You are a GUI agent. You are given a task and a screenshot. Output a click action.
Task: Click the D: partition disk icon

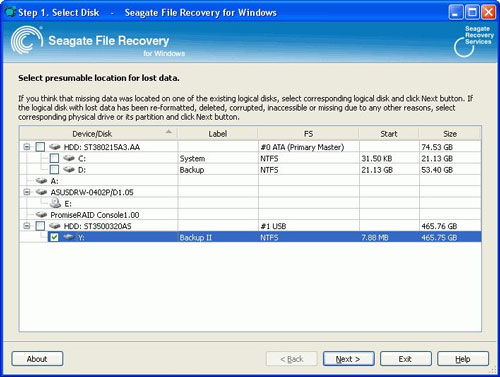pyautogui.click(x=69, y=169)
